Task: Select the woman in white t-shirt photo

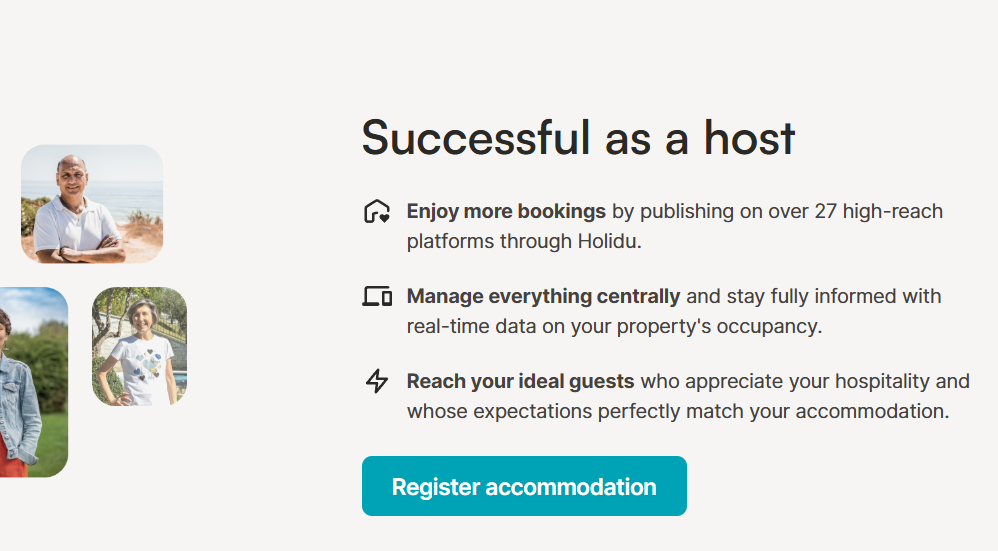Action: [139, 346]
